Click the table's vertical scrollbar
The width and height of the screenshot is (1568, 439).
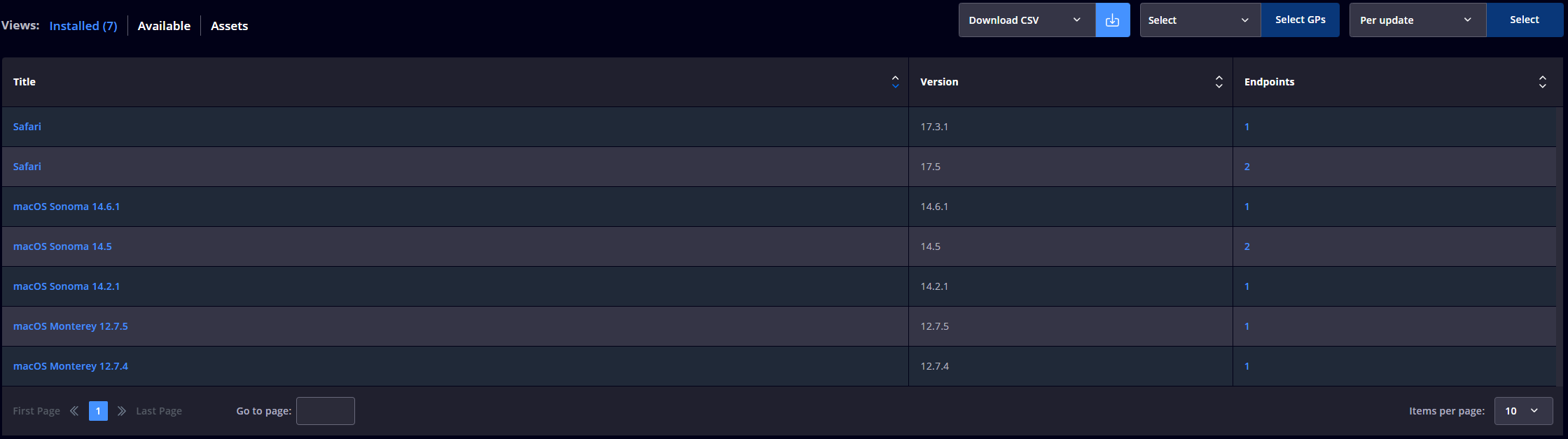(1560, 246)
